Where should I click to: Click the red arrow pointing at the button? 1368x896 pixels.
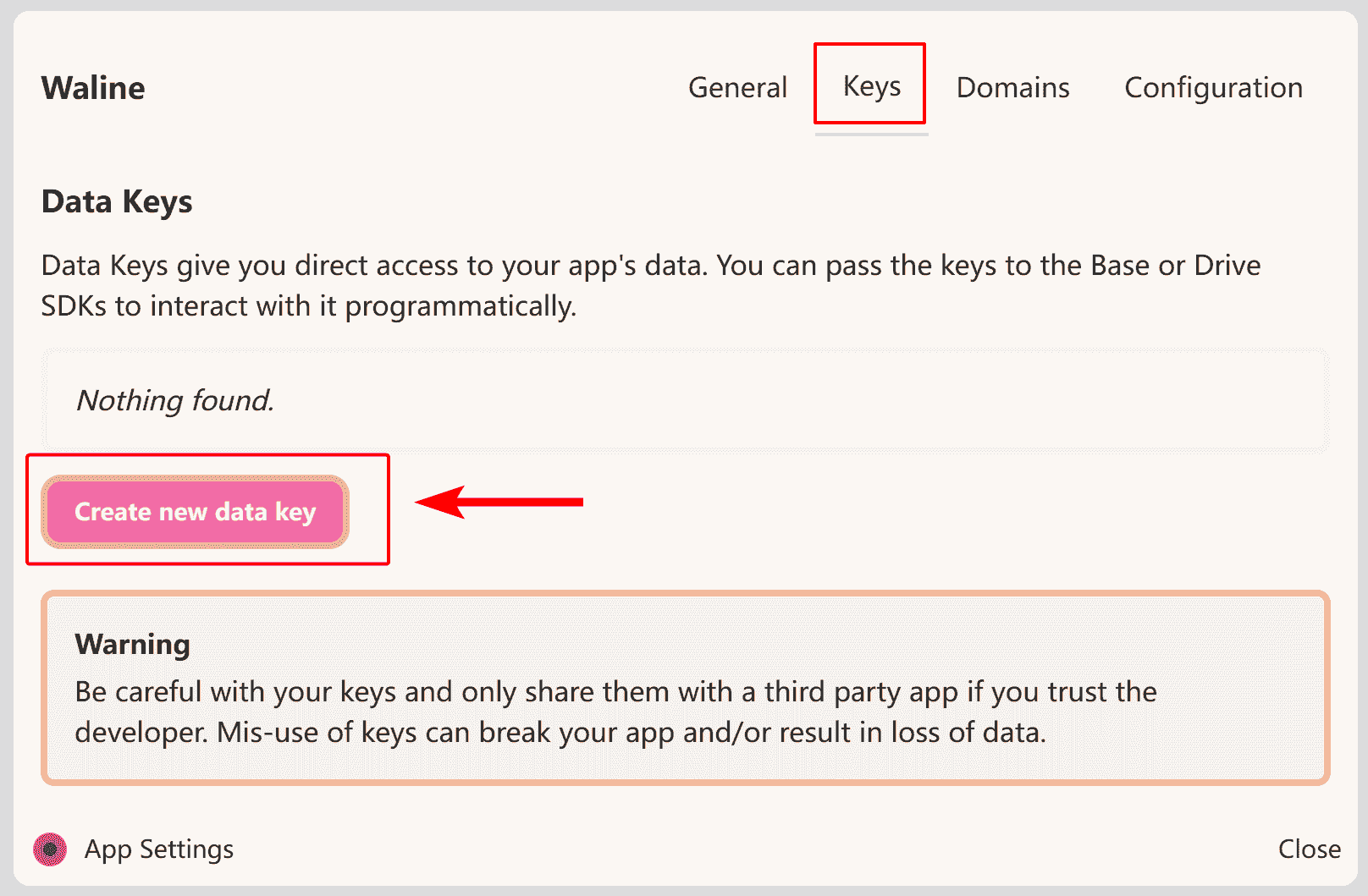tap(499, 502)
